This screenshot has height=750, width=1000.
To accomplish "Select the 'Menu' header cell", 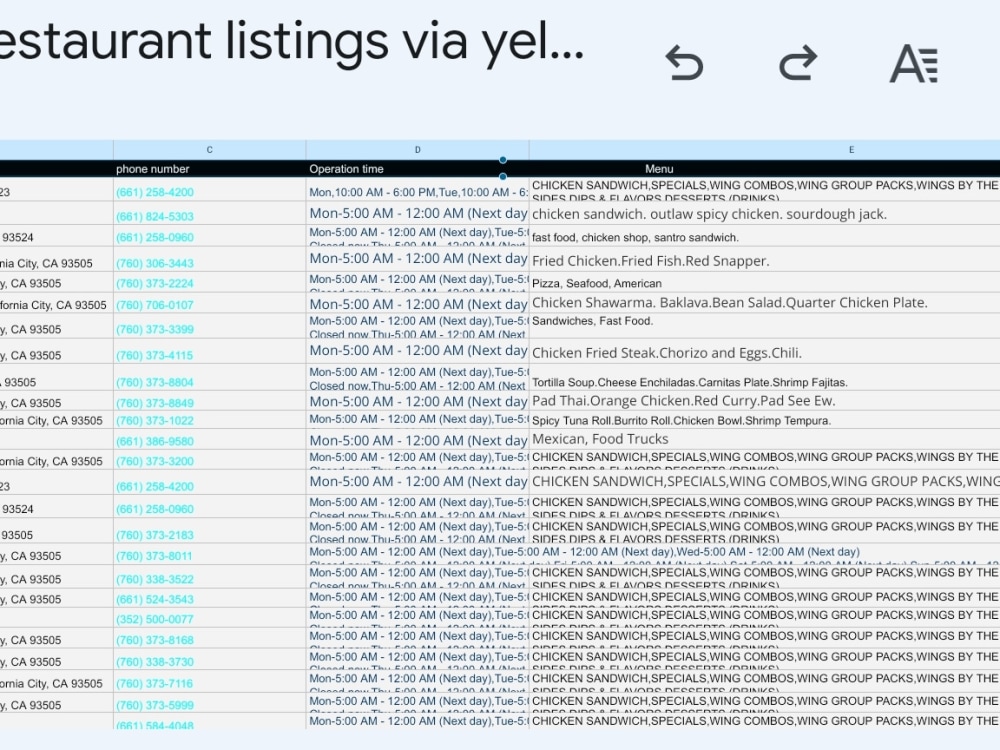I will 765,169.
